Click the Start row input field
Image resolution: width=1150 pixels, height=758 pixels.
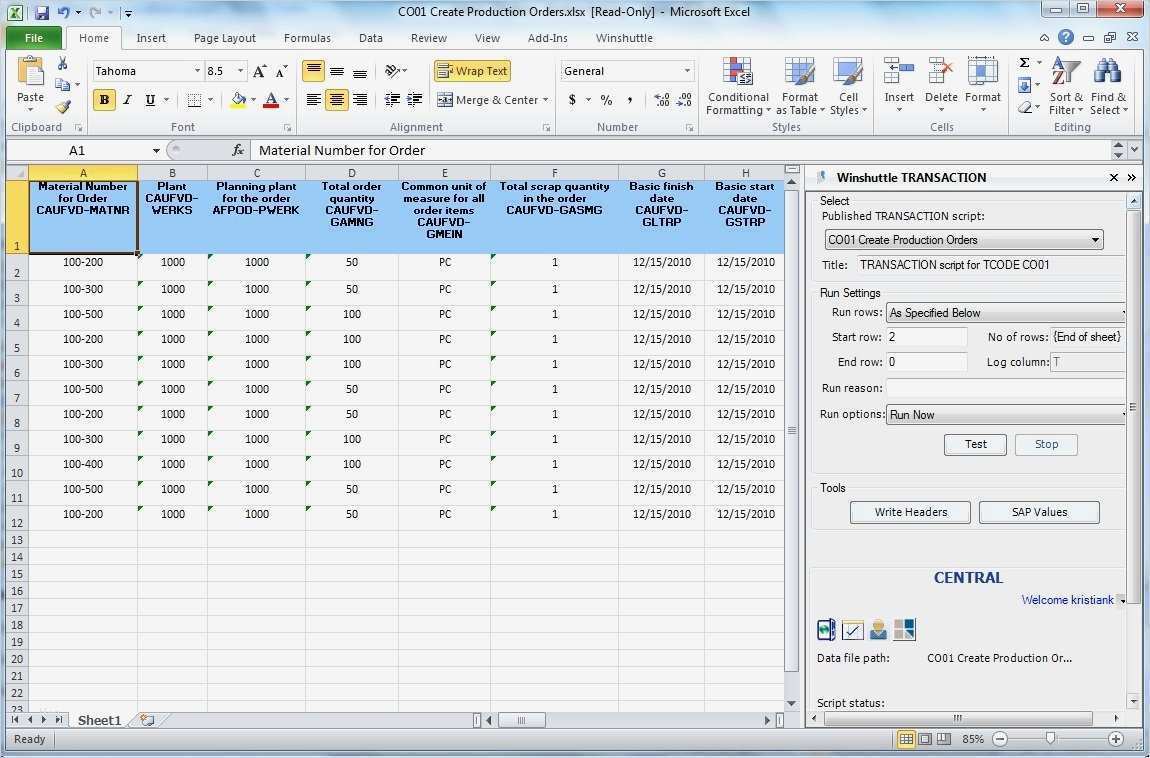pyautogui.click(x=925, y=337)
